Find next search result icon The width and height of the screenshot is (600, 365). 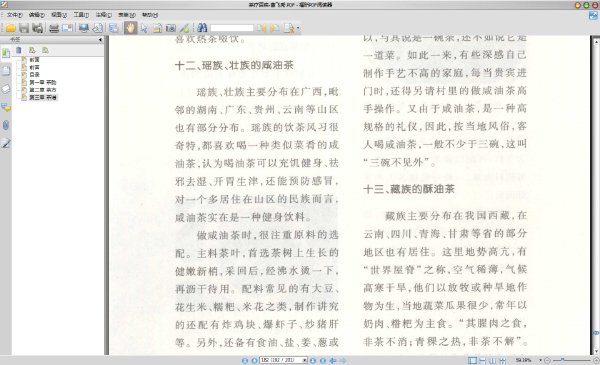tap(275, 28)
